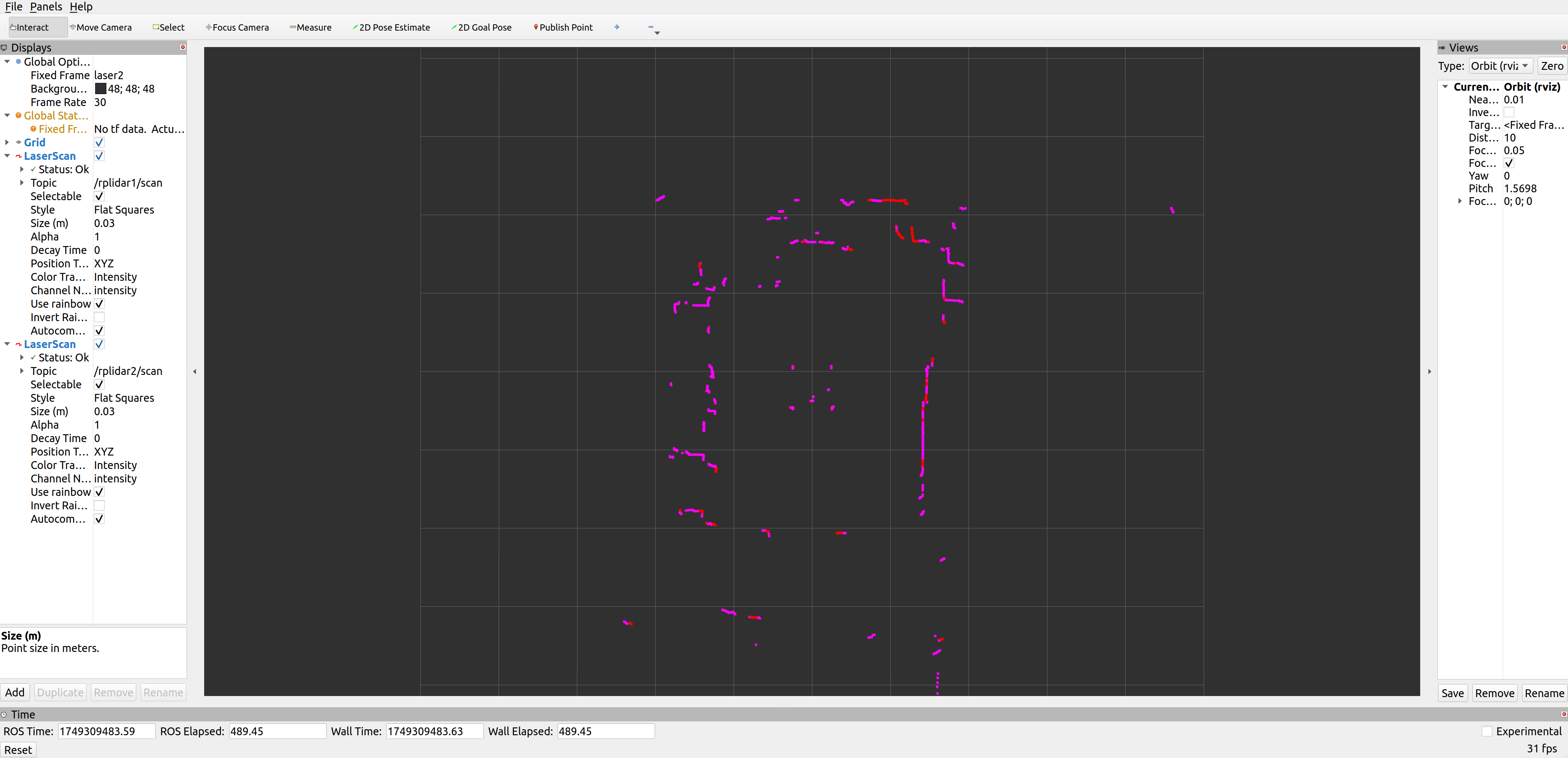Image resolution: width=1568 pixels, height=758 pixels.
Task: Toggle the rplidar2 LaserScan enable checkbox
Action: coord(99,344)
